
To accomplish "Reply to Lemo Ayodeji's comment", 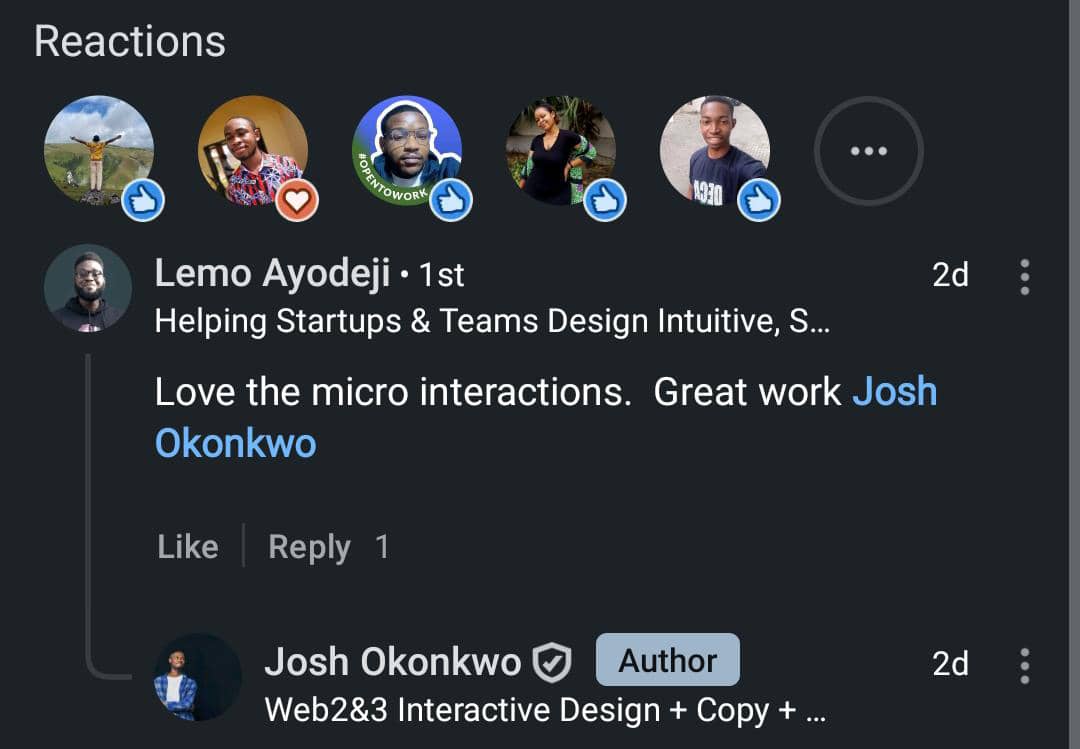I will [309, 547].
